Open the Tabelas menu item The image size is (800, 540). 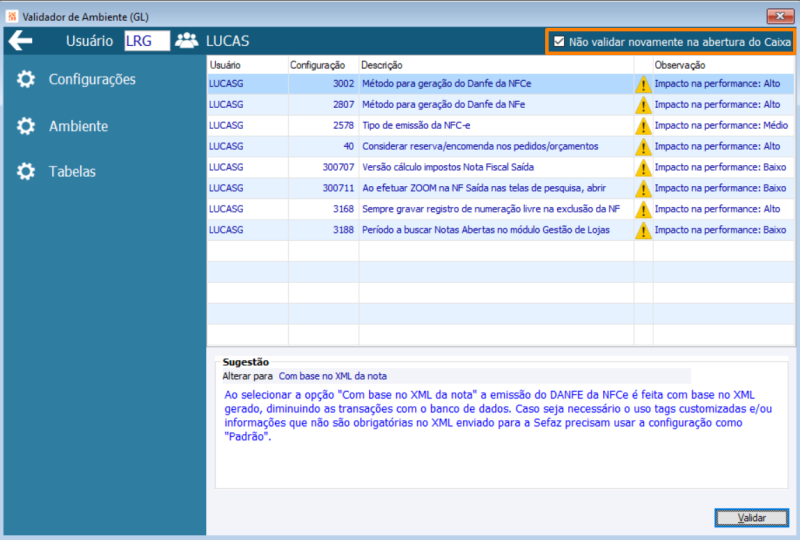click(x=72, y=171)
